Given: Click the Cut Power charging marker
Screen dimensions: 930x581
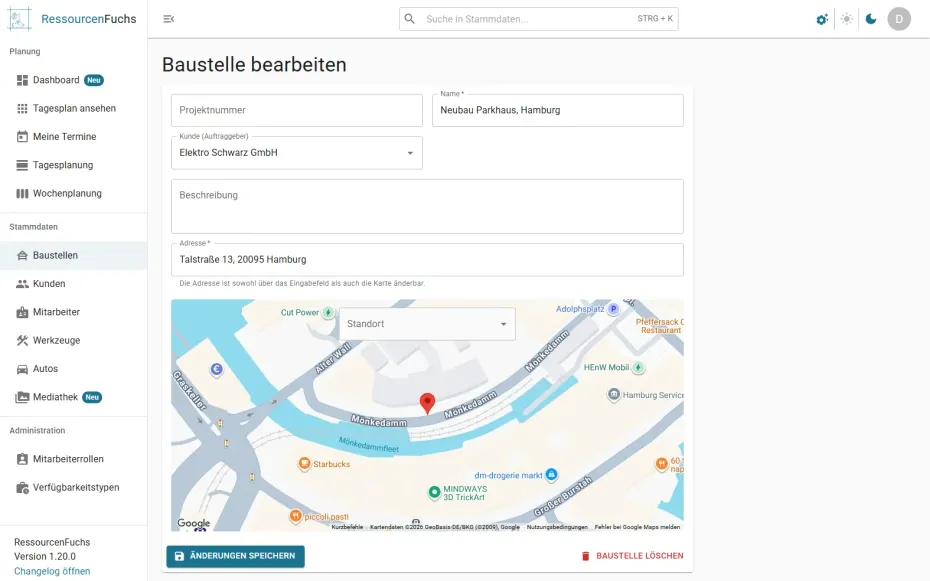Looking at the screenshot, I should (328, 312).
